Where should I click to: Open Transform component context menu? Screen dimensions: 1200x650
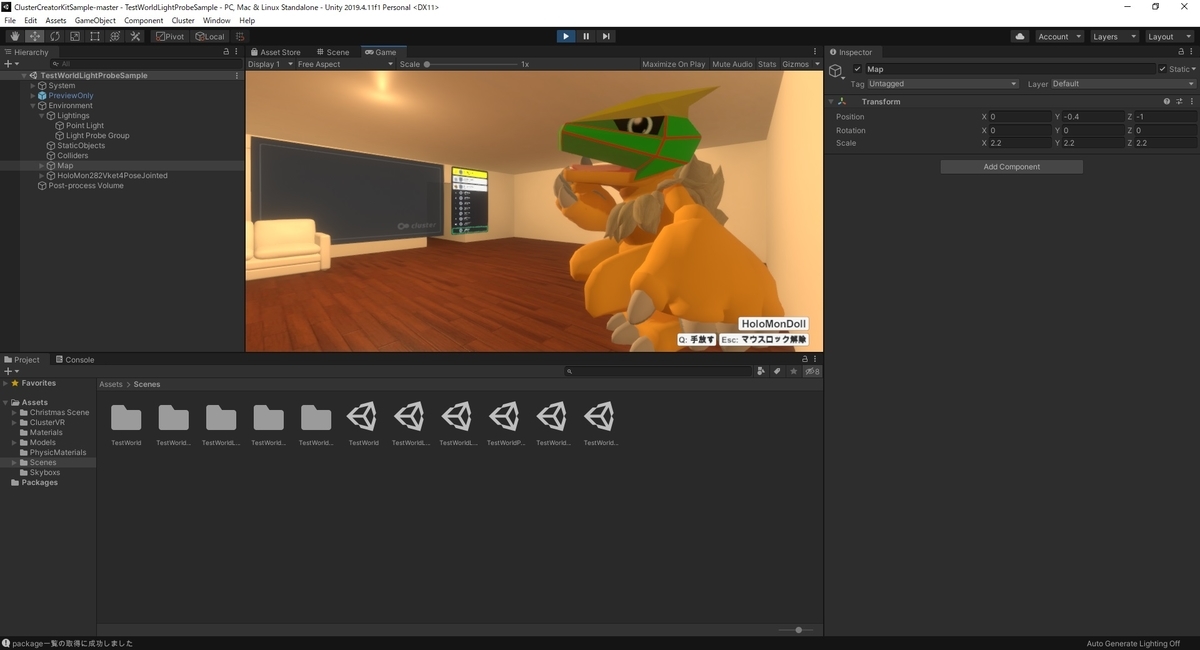click(1192, 101)
